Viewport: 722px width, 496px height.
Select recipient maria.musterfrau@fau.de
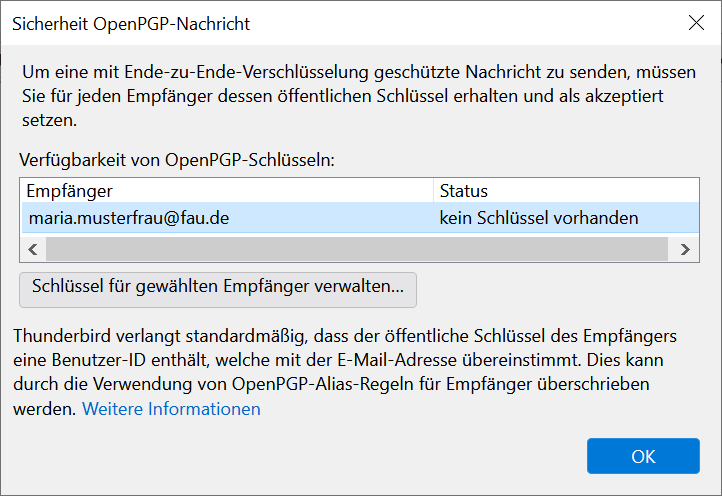coord(128,217)
